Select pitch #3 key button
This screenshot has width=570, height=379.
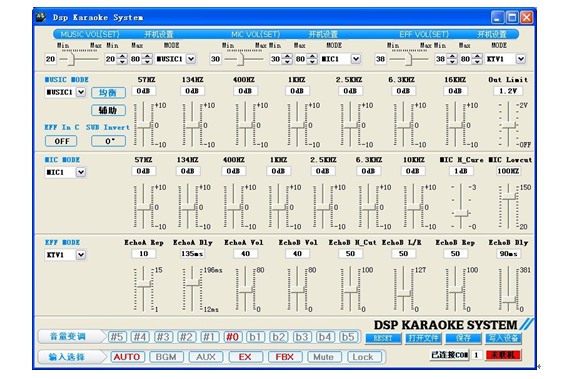pos(163,337)
